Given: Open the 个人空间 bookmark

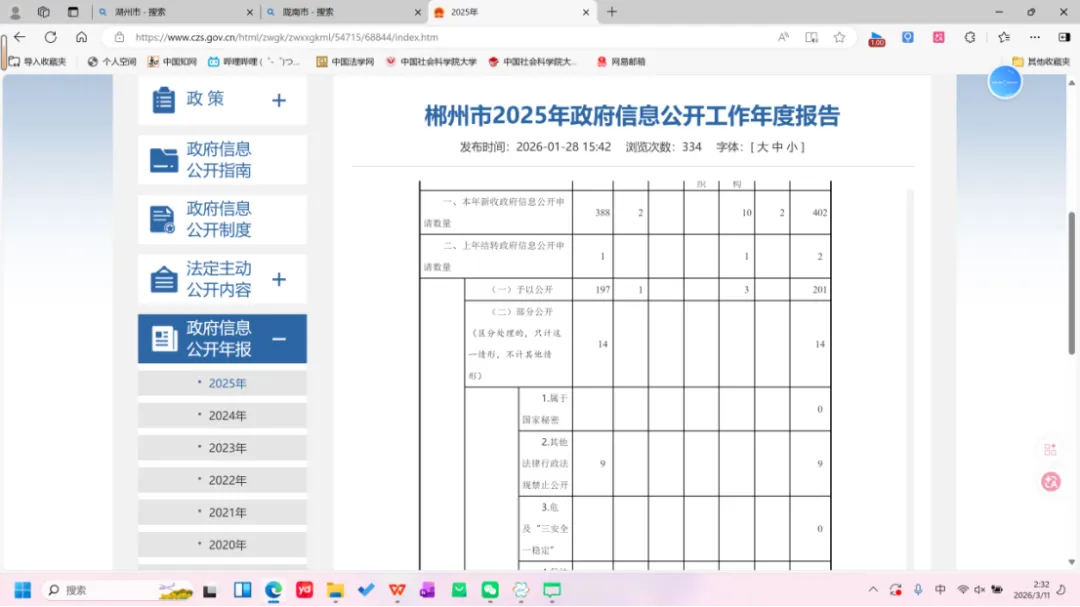Looking at the screenshot, I should click(112, 62).
